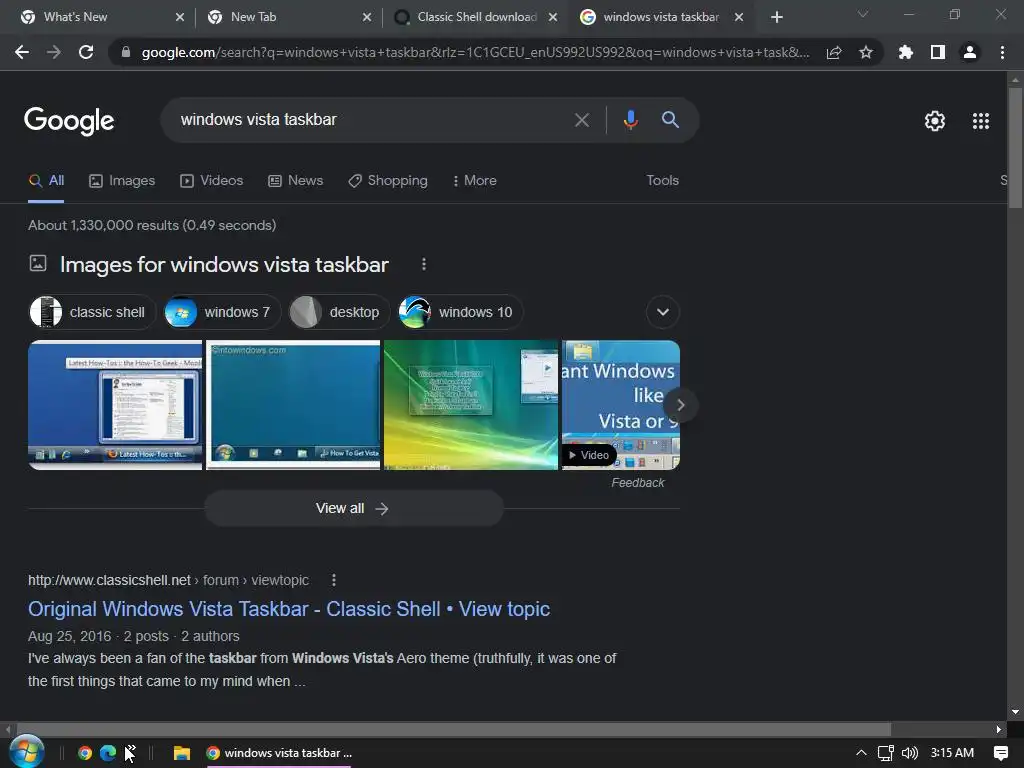The image size is (1024, 768).
Task: Close the What's New tab
Action: pyautogui.click(x=180, y=17)
